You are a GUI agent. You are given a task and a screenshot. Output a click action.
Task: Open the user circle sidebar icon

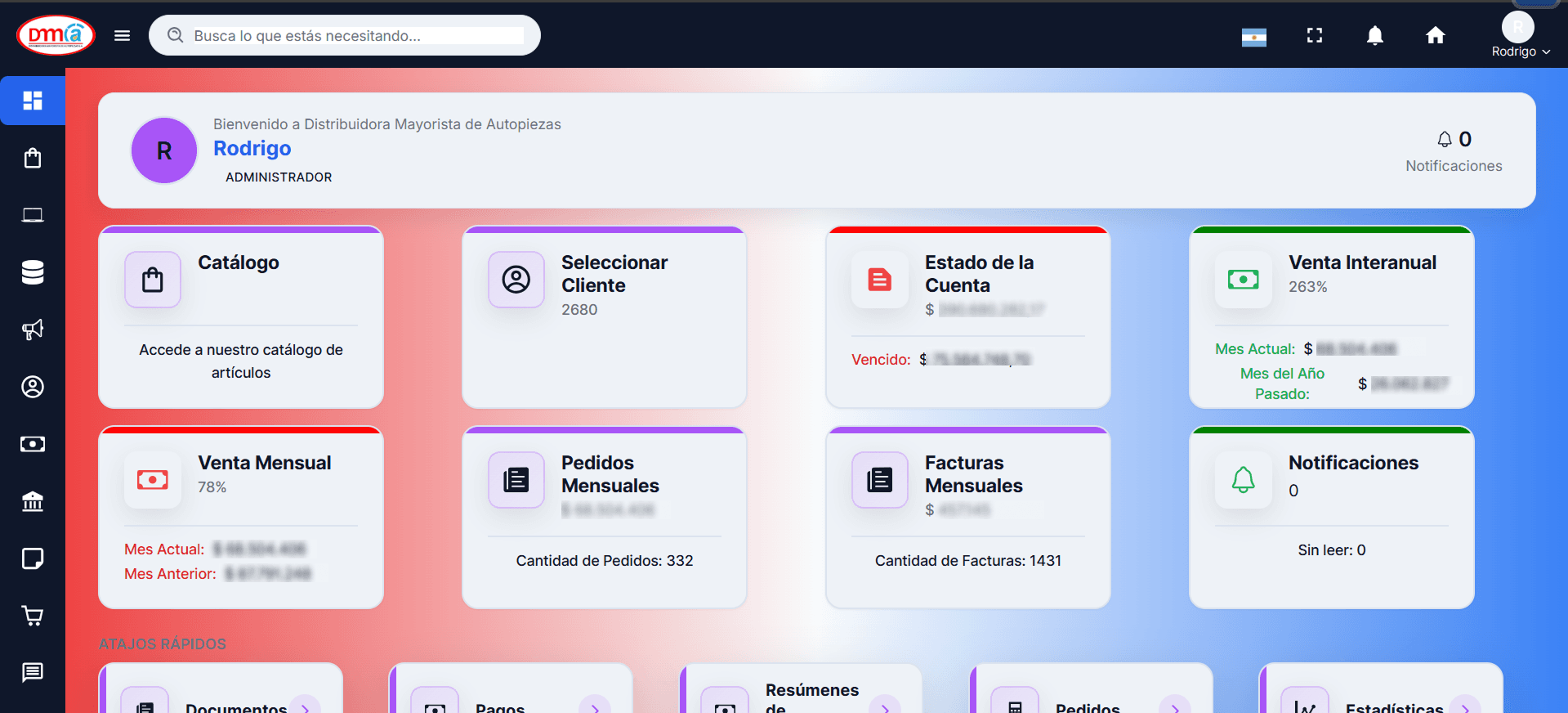coord(33,387)
